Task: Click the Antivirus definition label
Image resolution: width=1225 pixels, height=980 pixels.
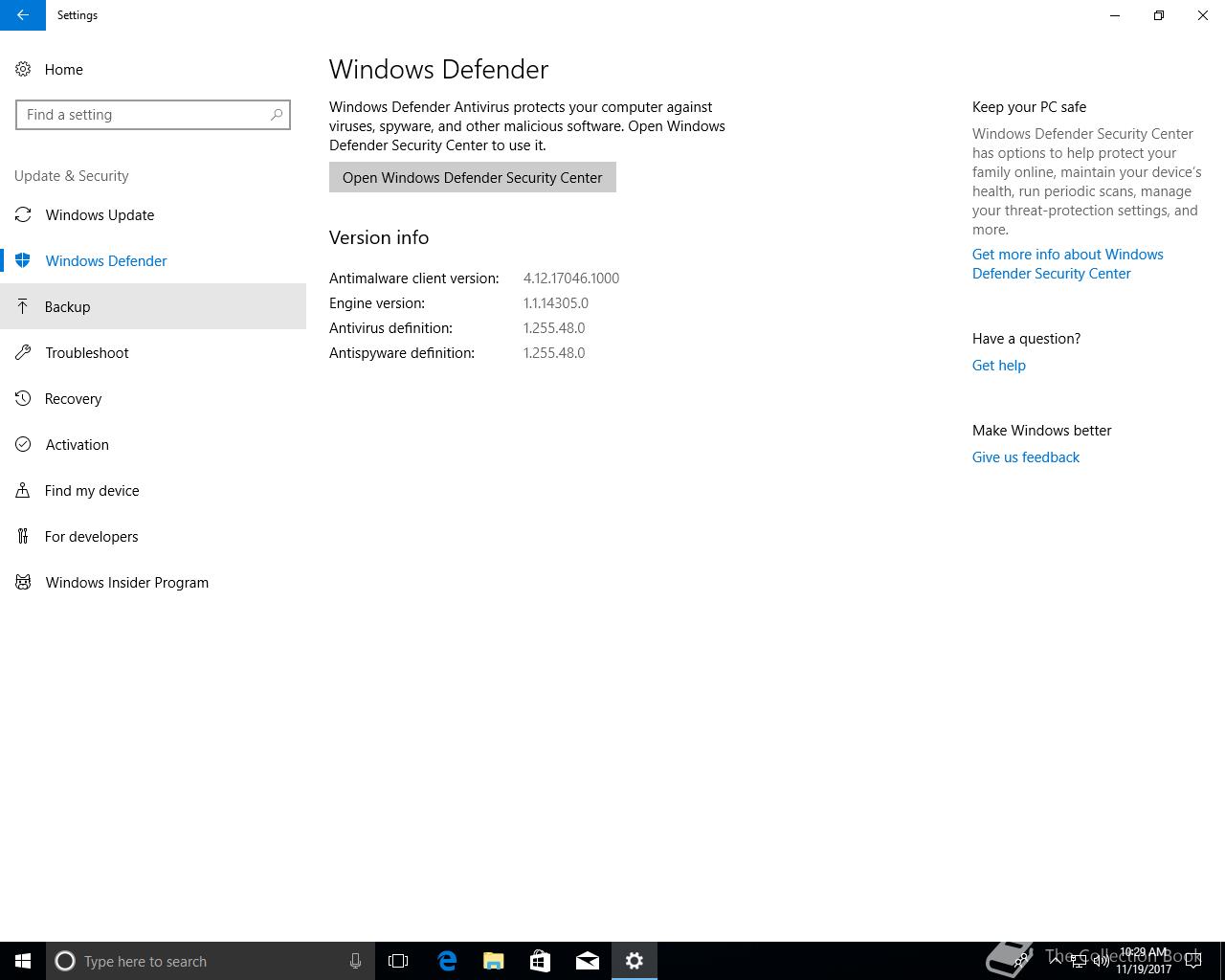Action: pyautogui.click(x=391, y=328)
